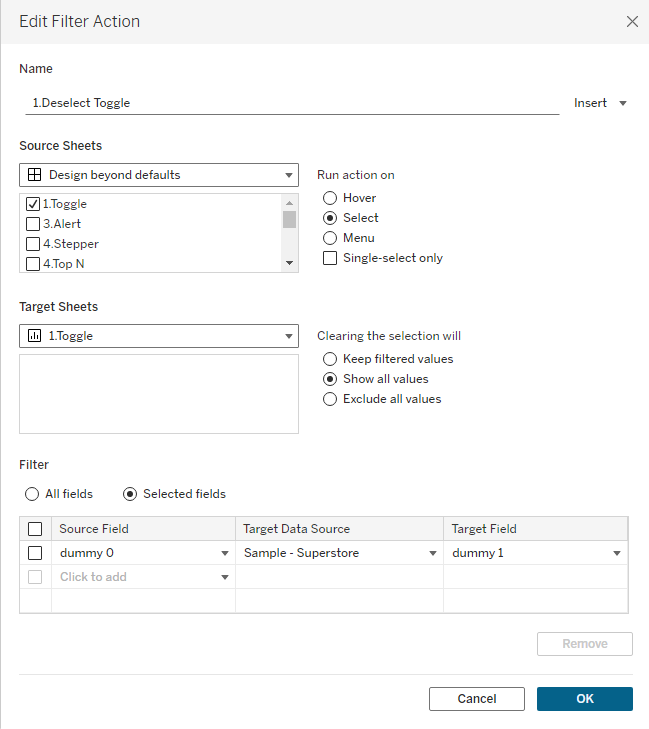Close the Edit Filter Action dialog

point(631,21)
